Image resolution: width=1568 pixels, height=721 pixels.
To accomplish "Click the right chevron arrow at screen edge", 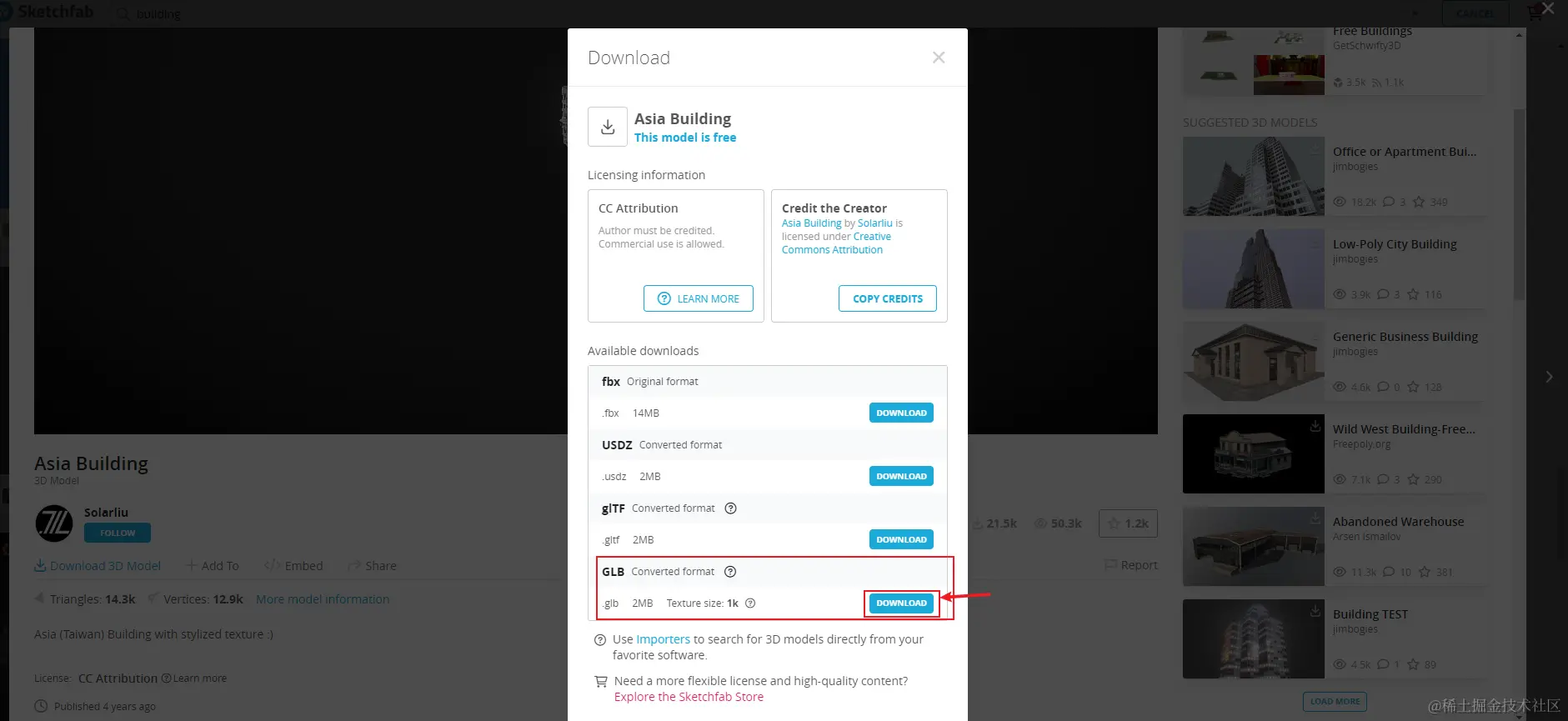I will click(x=1549, y=377).
